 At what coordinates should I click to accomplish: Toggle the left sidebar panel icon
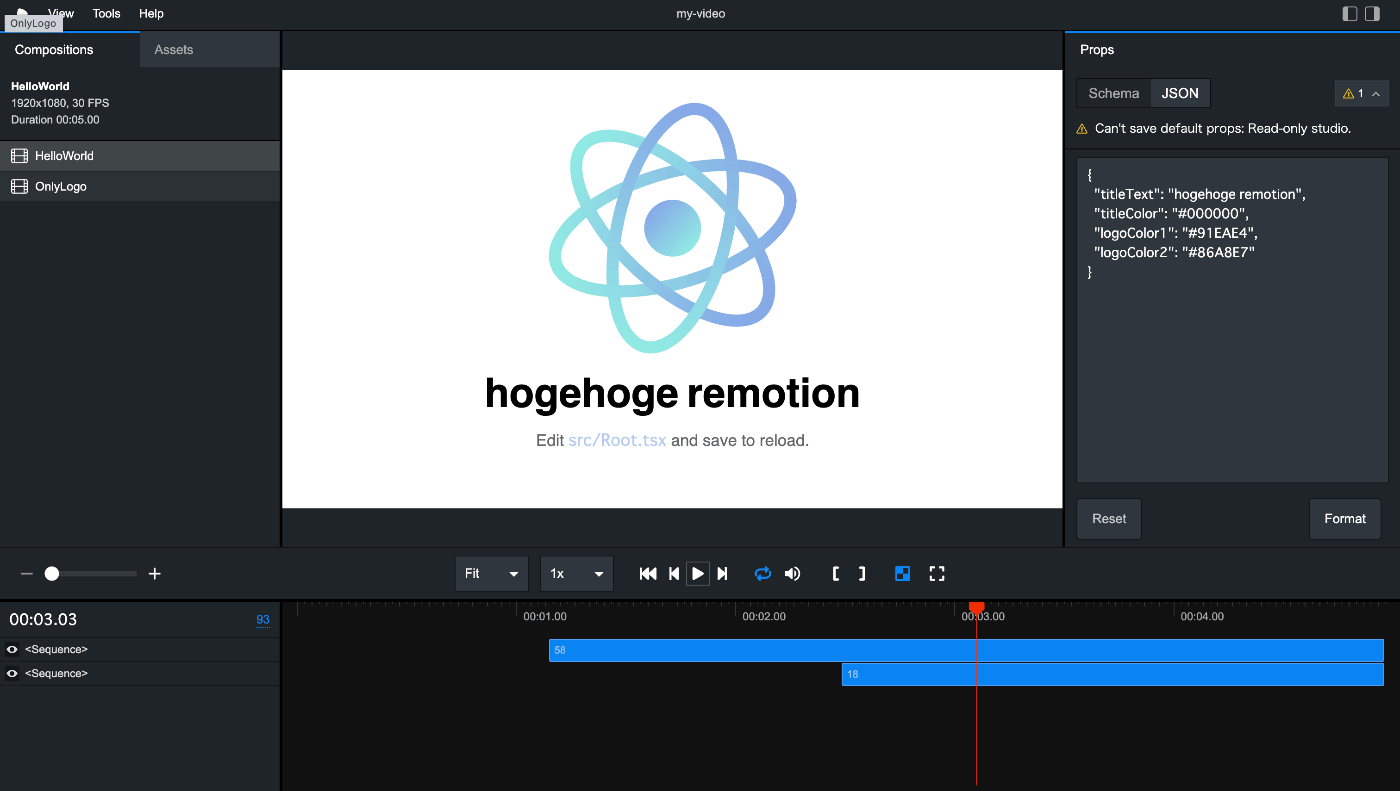(x=1350, y=14)
